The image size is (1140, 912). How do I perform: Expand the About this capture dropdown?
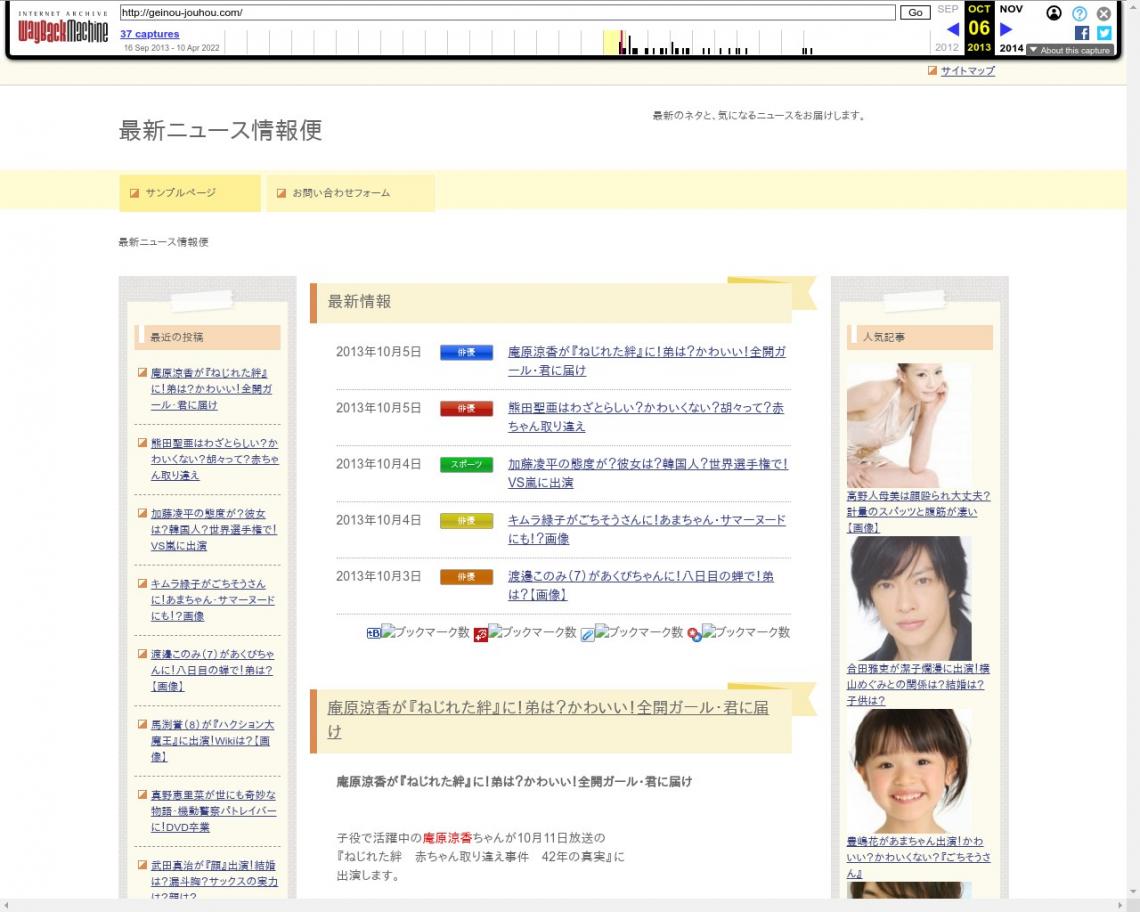[x=1069, y=50]
